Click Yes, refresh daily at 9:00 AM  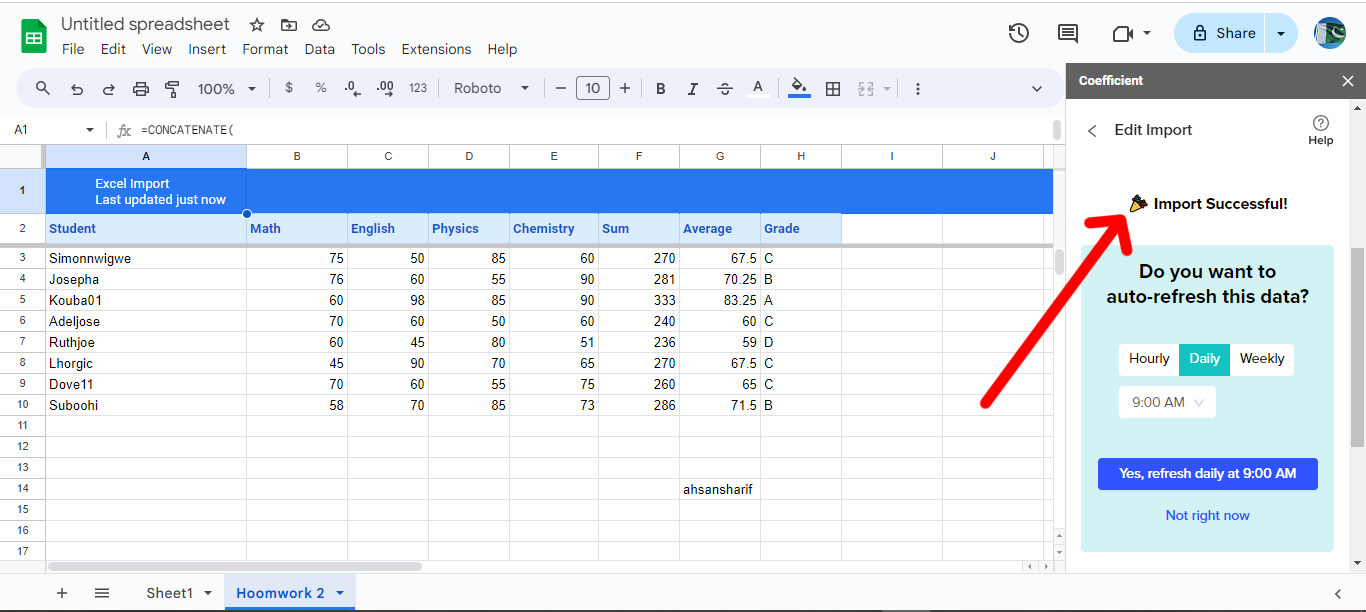point(1207,474)
